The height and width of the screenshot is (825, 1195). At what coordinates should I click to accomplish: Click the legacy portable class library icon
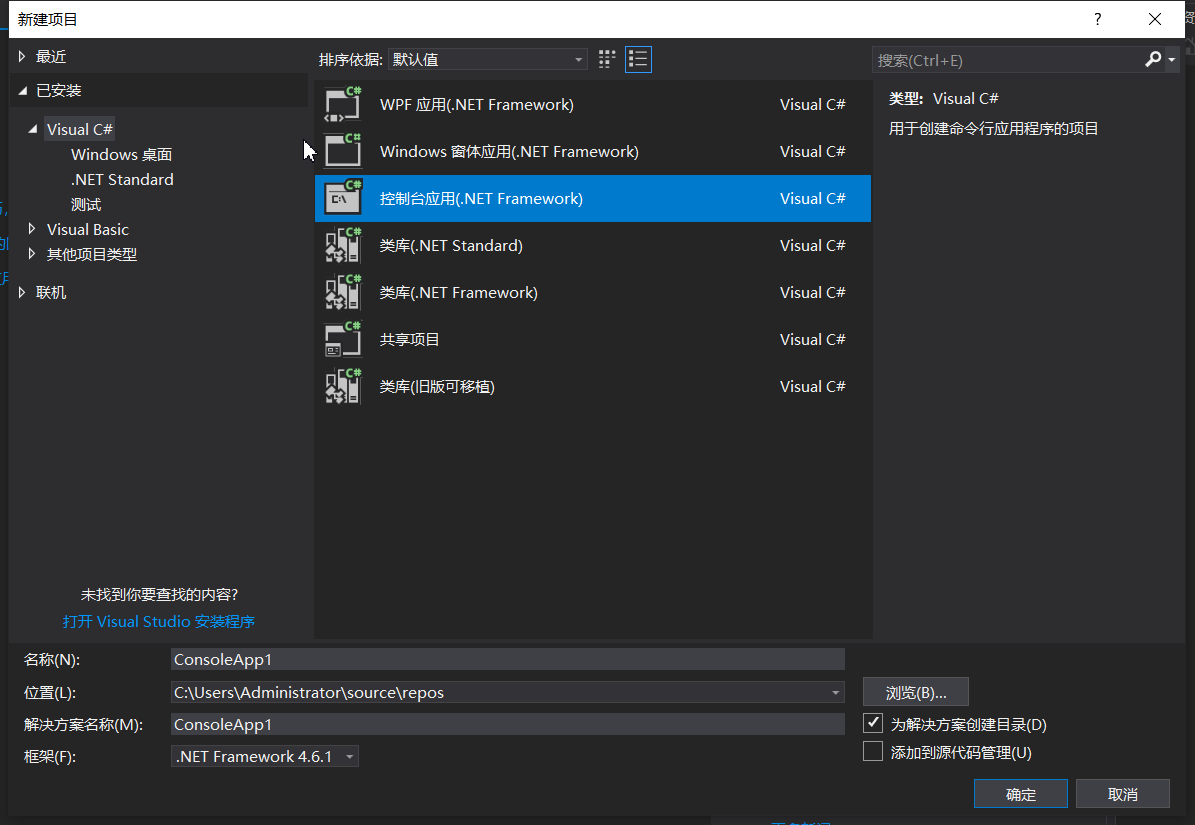click(343, 386)
